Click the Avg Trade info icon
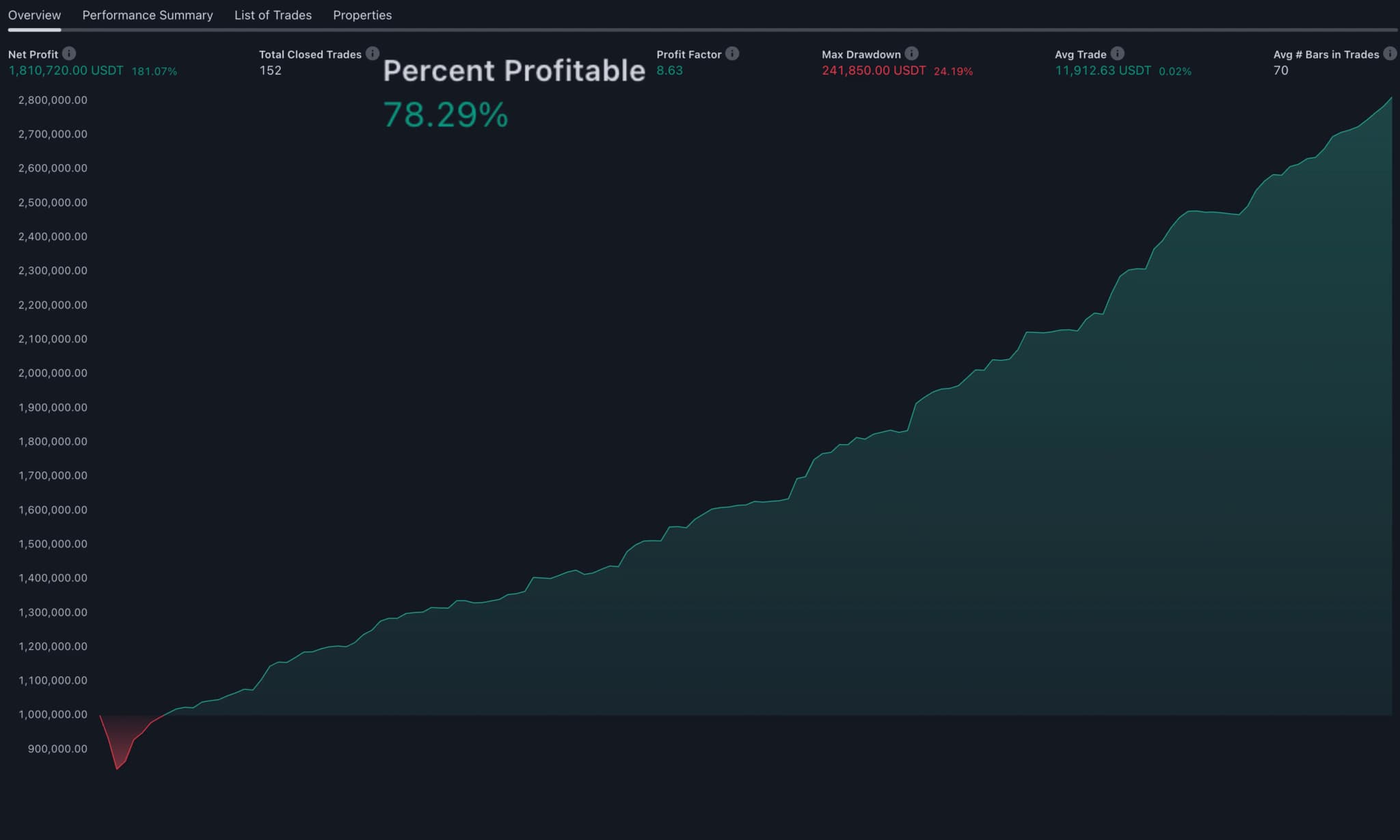The height and width of the screenshot is (840, 1400). pyautogui.click(x=1119, y=53)
